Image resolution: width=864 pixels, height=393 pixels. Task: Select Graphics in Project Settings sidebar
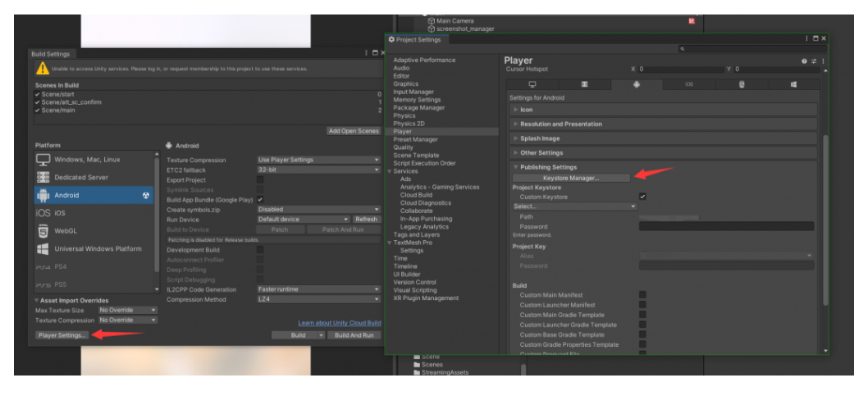tap(406, 84)
